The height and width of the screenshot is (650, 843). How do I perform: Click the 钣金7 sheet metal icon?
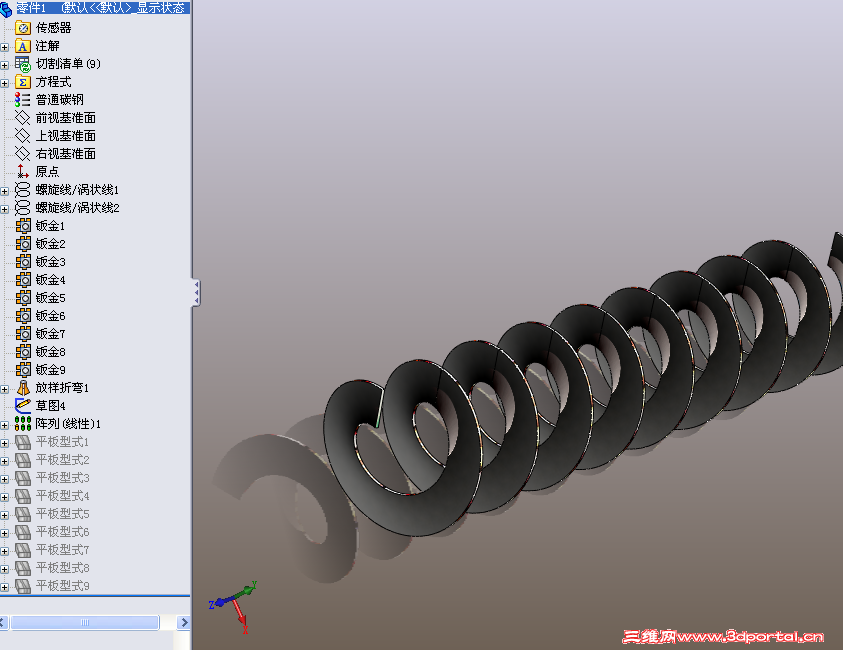(23, 334)
